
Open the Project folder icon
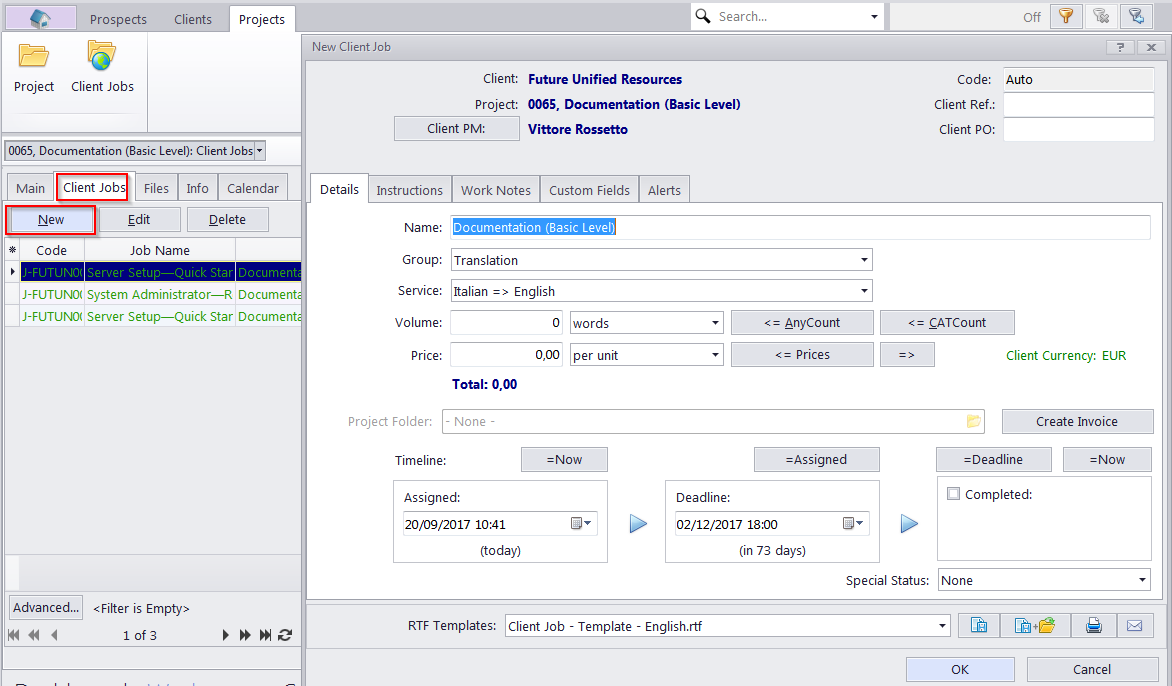pyautogui.click(x=34, y=56)
